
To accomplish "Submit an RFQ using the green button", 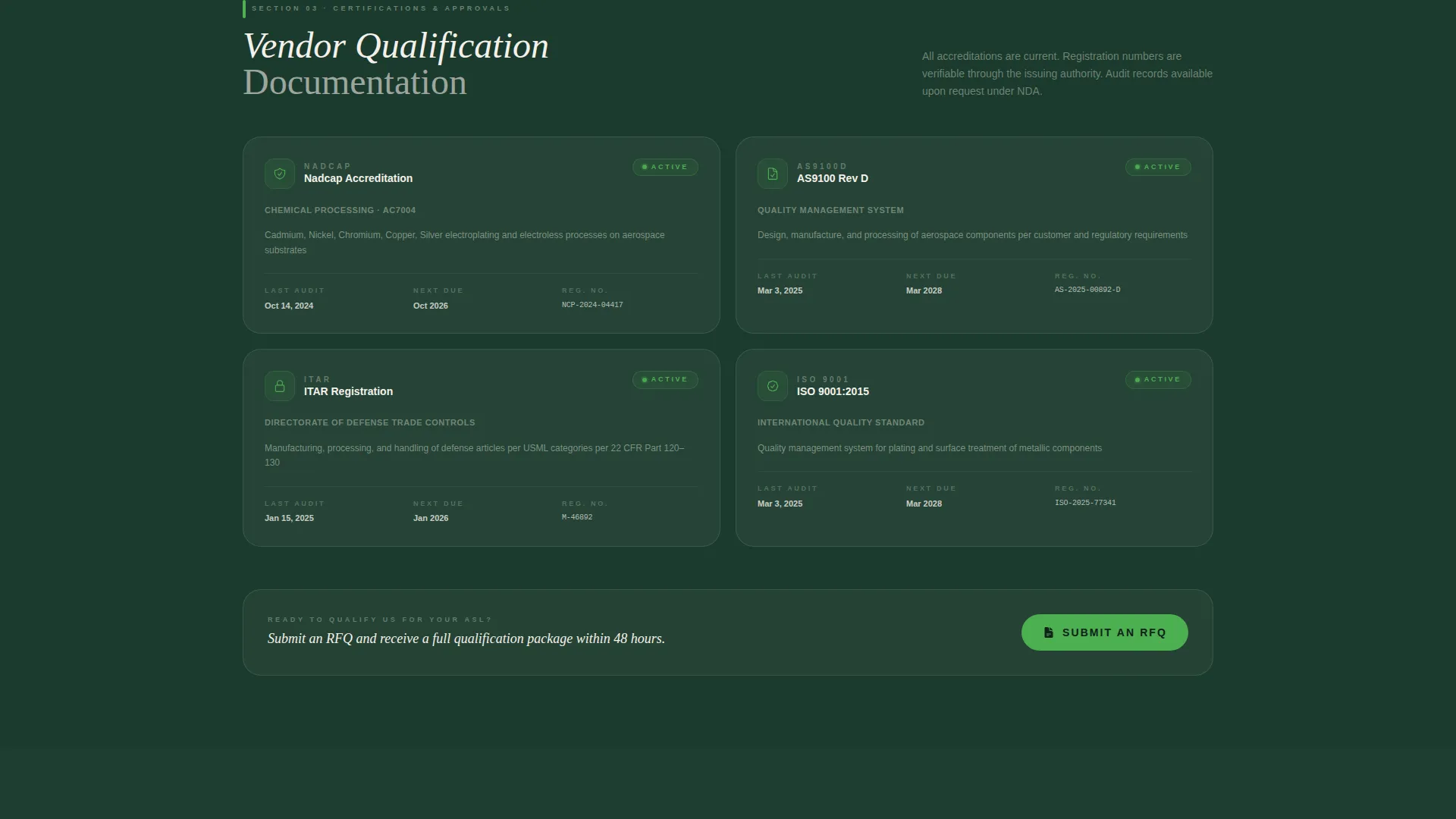I will [1105, 632].
